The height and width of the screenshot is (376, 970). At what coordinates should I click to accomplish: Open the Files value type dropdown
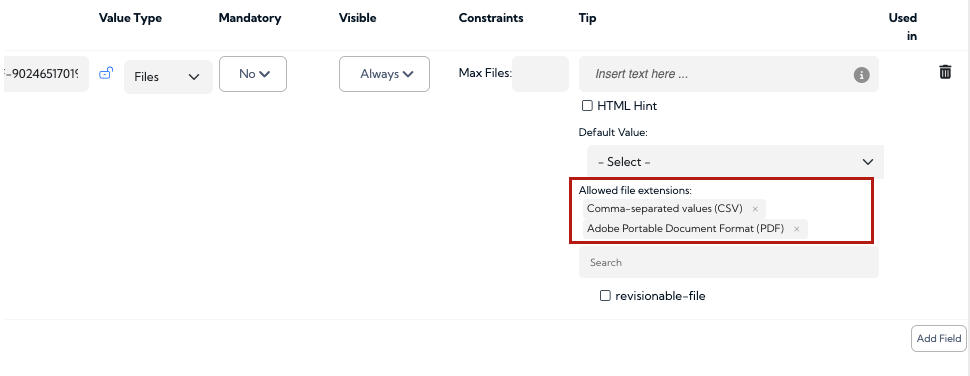(168, 77)
